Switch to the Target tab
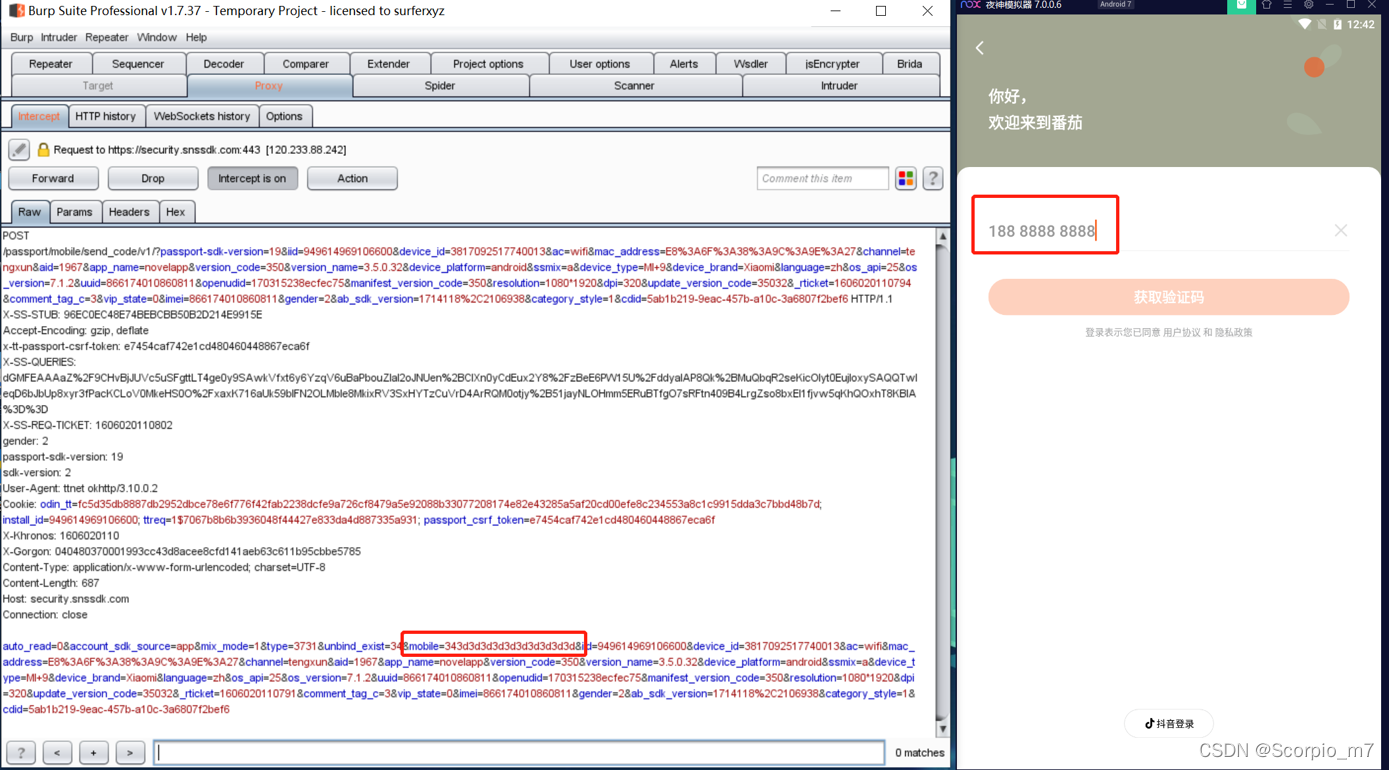Screen dimensions: 1389x770 98,86
